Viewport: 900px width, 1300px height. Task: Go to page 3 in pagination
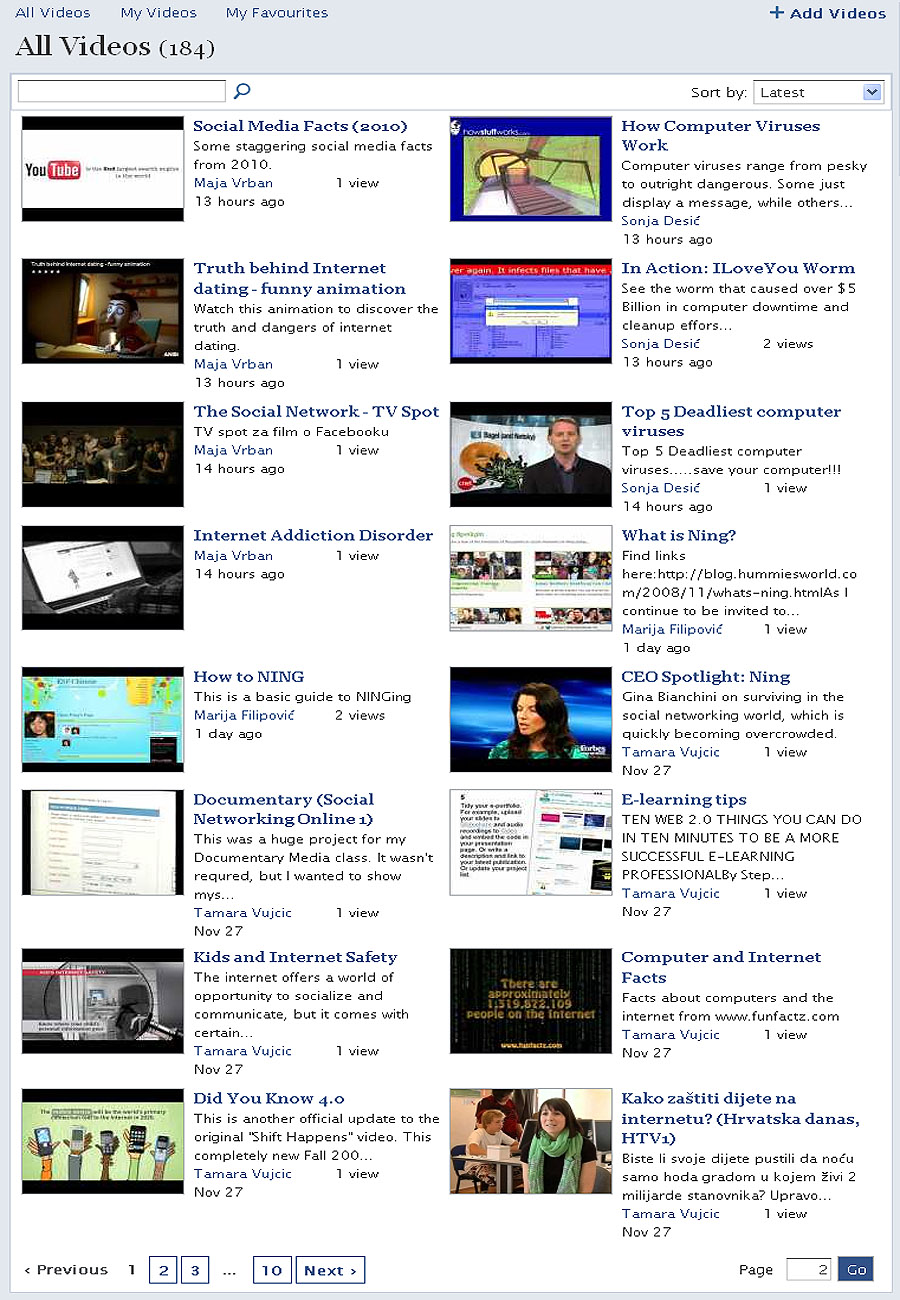(194, 1270)
